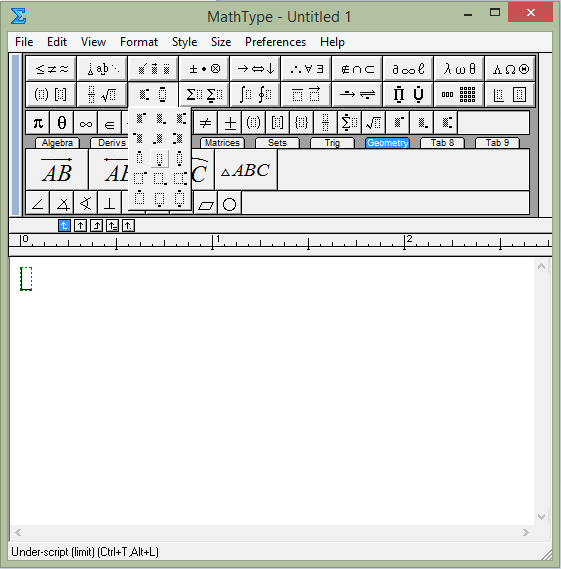The width and height of the screenshot is (561, 569).
Task: Insert theta symbol from small bar
Action: click(x=62, y=123)
